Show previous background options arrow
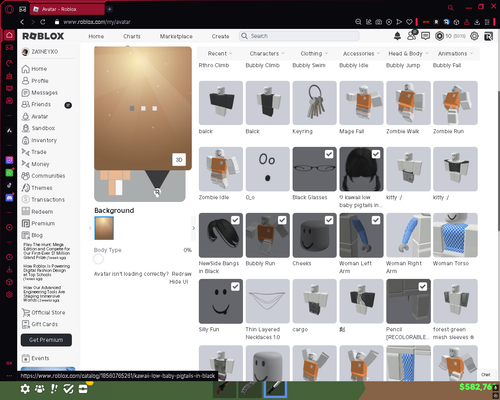This screenshot has height=400, width=500. pyautogui.click(x=90, y=228)
